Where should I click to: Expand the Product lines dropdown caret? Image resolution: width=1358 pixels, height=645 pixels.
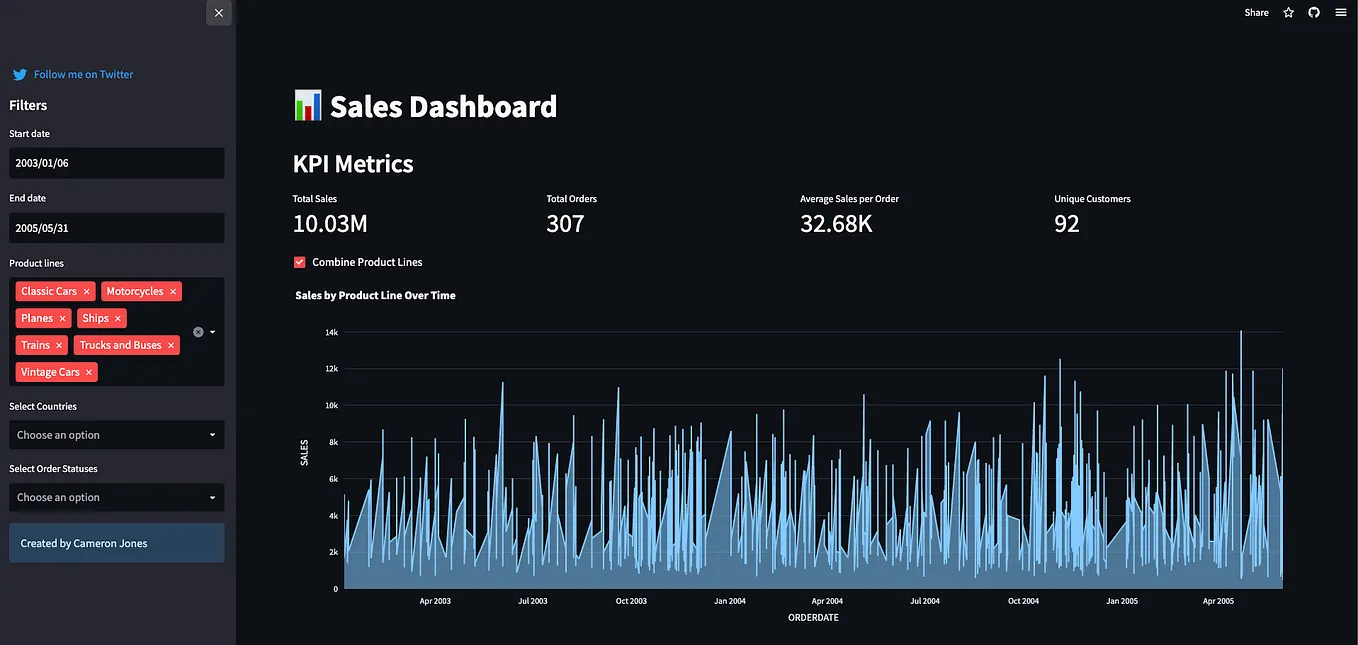click(x=213, y=331)
